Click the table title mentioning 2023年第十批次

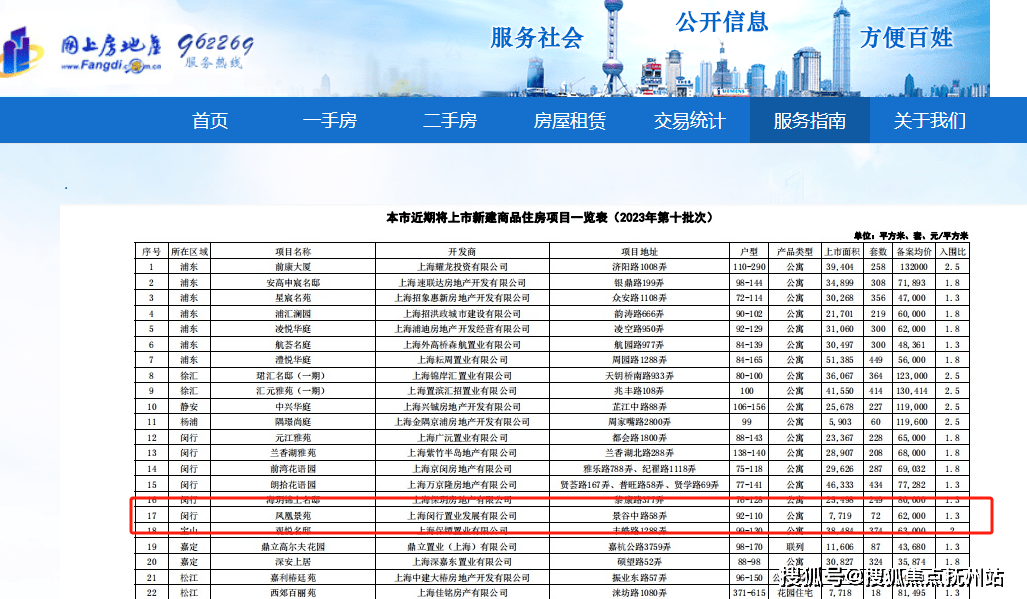pyautogui.click(x=550, y=217)
